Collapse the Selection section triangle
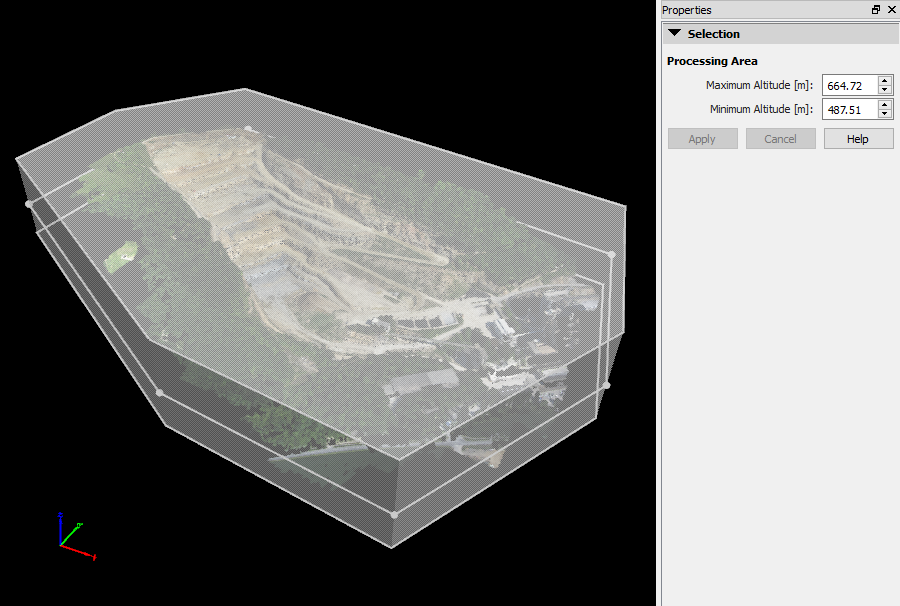The image size is (900, 606). click(x=675, y=33)
